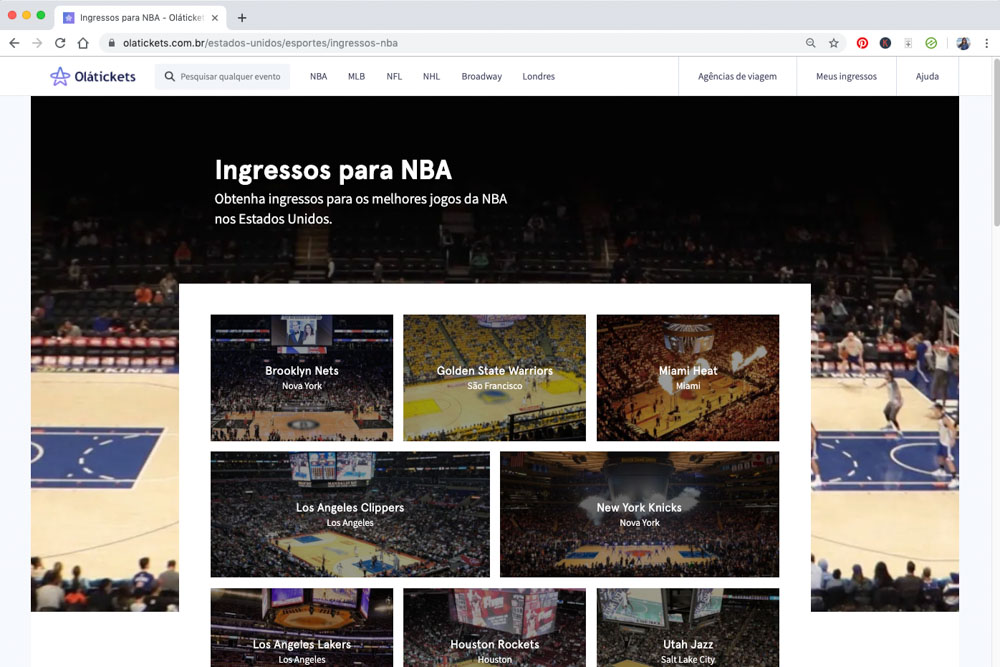Screen dimensions: 1000x667
Task: Click the grey square extension icon
Action: pyautogui.click(x=908, y=43)
